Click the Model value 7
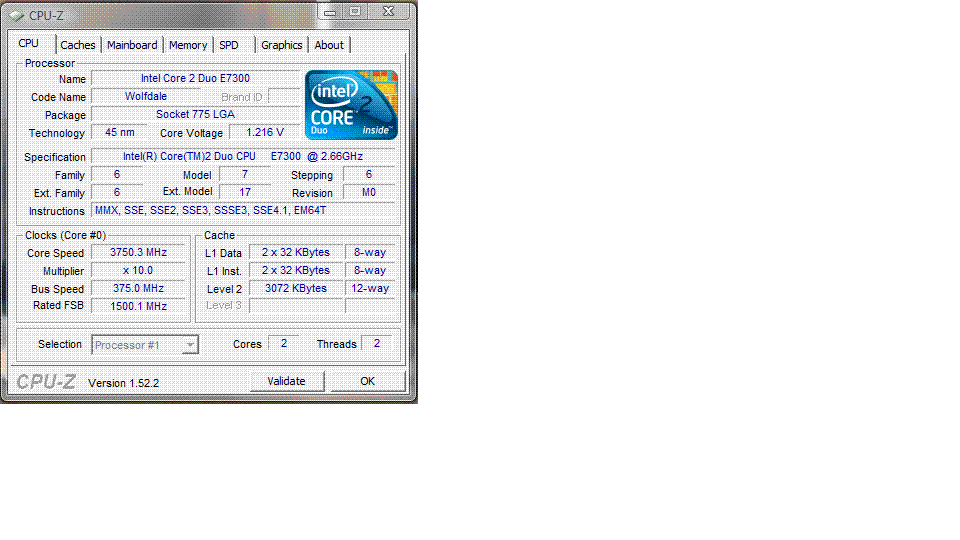The width and height of the screenshot is (960, 540). coord(245,174)
